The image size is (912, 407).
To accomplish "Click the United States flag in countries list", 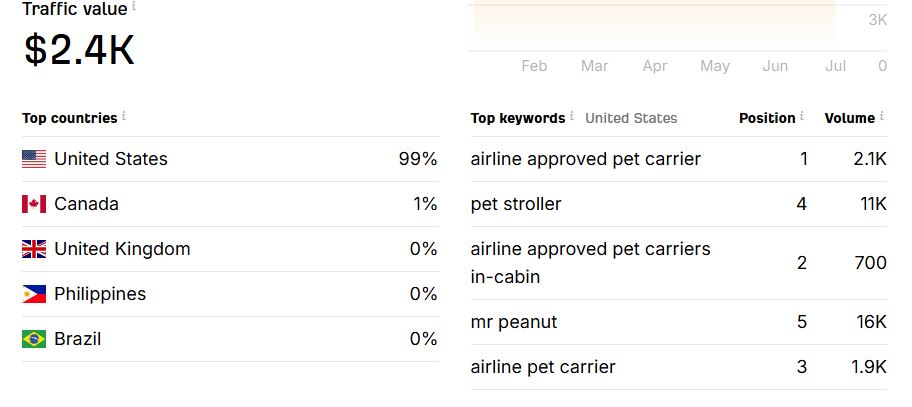I will [x=34, y=159].
